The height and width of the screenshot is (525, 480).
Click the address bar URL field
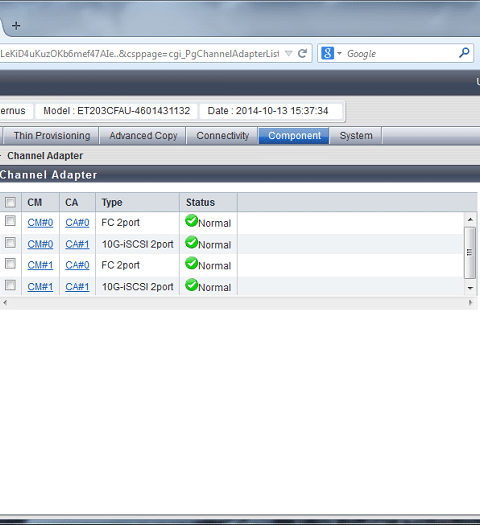point(139,54)
